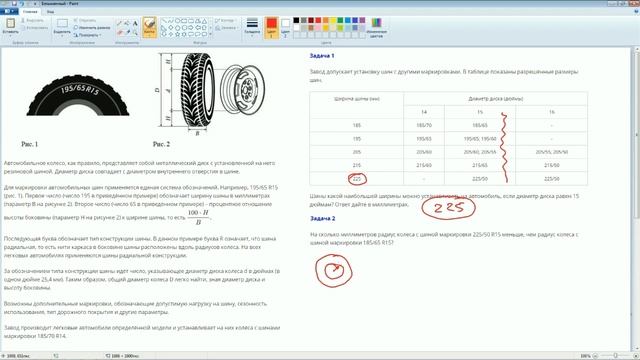Select the Eraser tool
640x360 pixels.
point(119,32)
